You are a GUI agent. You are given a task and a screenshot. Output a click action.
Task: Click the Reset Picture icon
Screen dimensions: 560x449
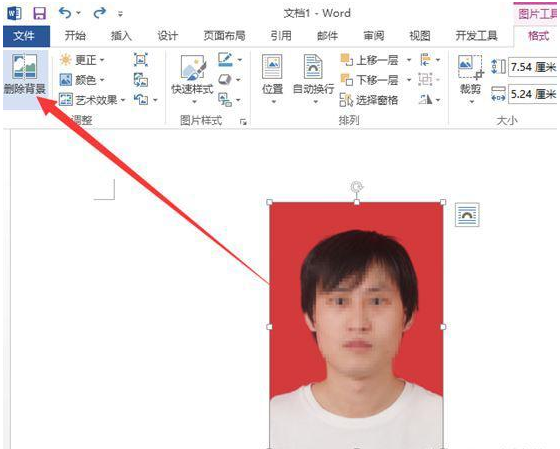click(x=141, y=99)
